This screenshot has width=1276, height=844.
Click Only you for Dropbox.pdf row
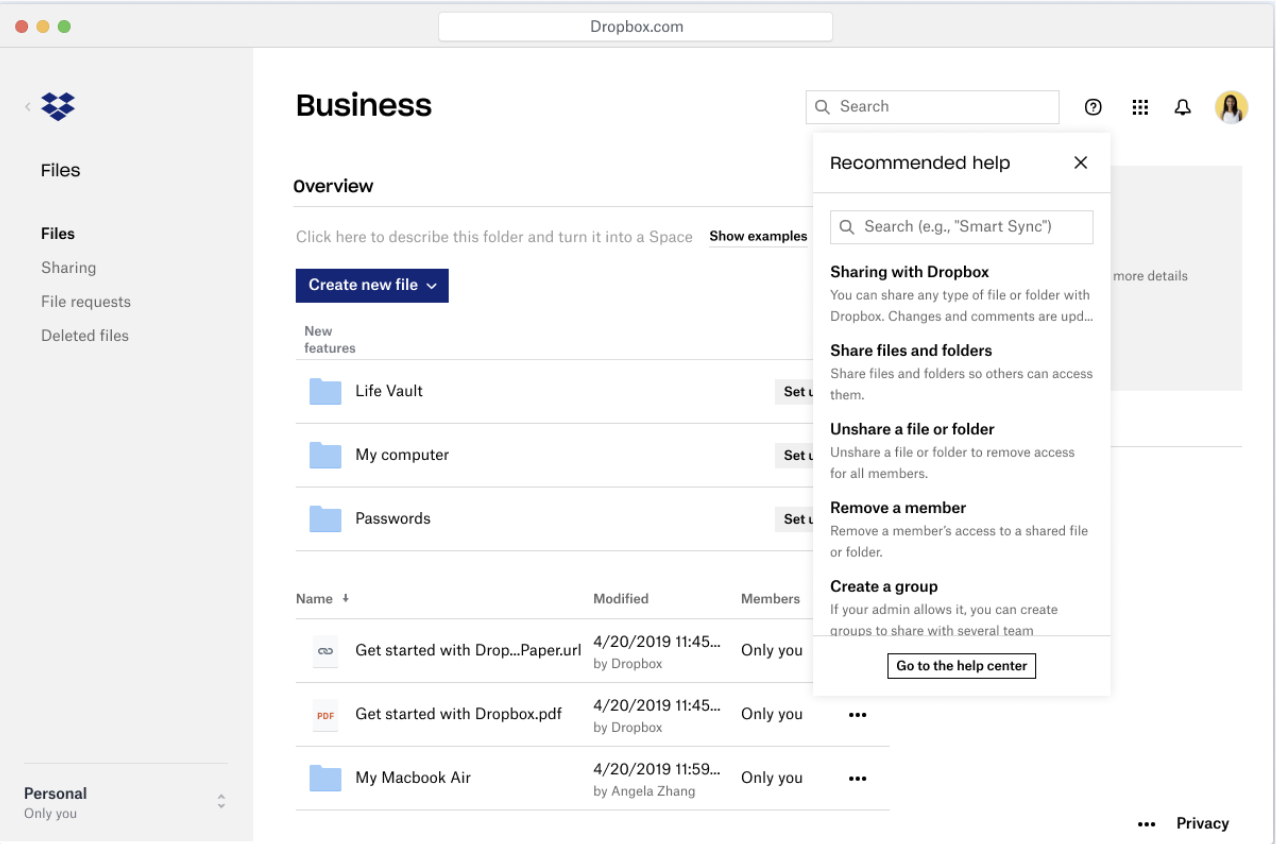click(x=772, y=714)
